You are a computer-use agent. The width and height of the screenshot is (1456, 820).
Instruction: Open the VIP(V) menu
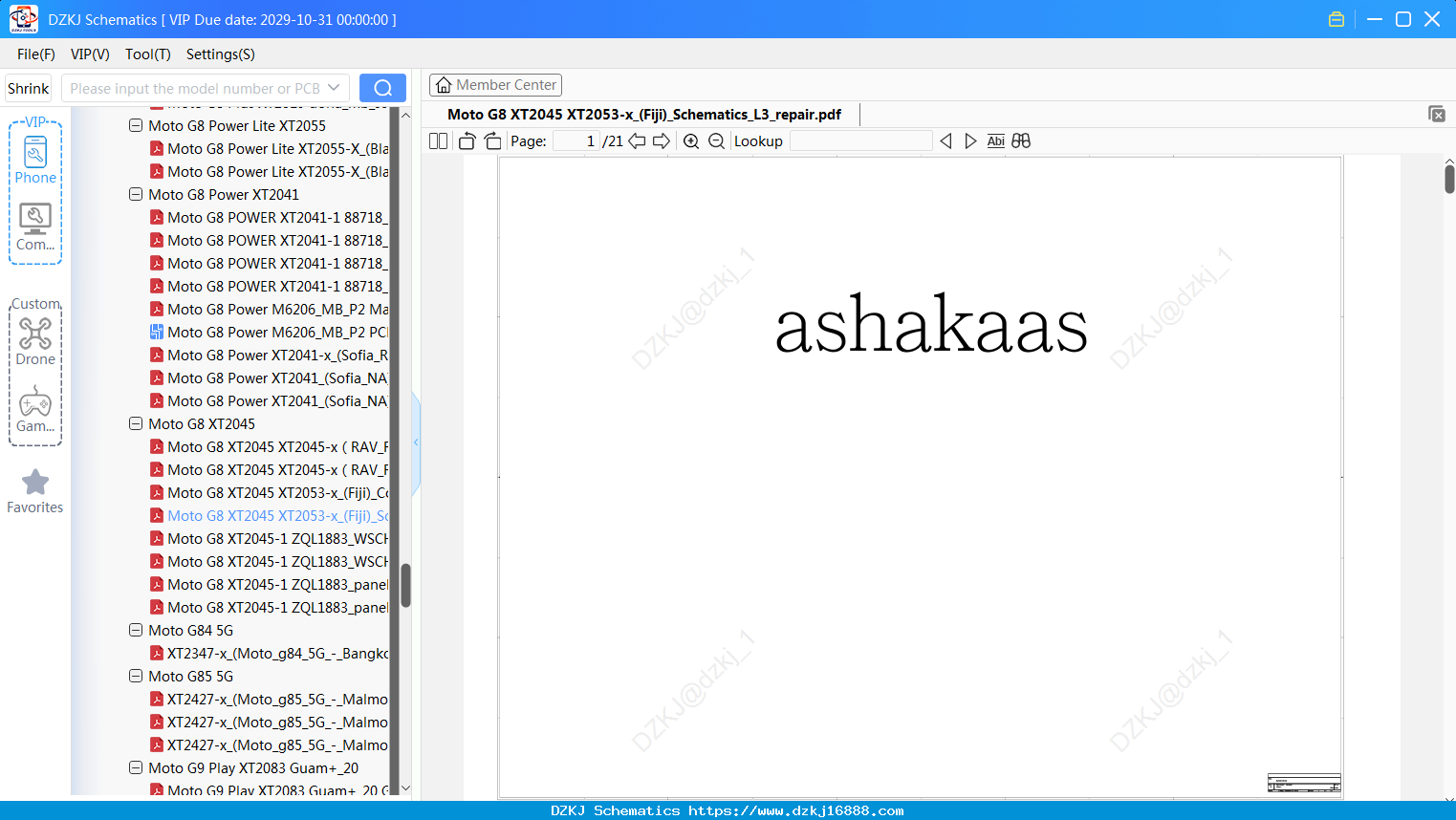[x=90, y=54]
